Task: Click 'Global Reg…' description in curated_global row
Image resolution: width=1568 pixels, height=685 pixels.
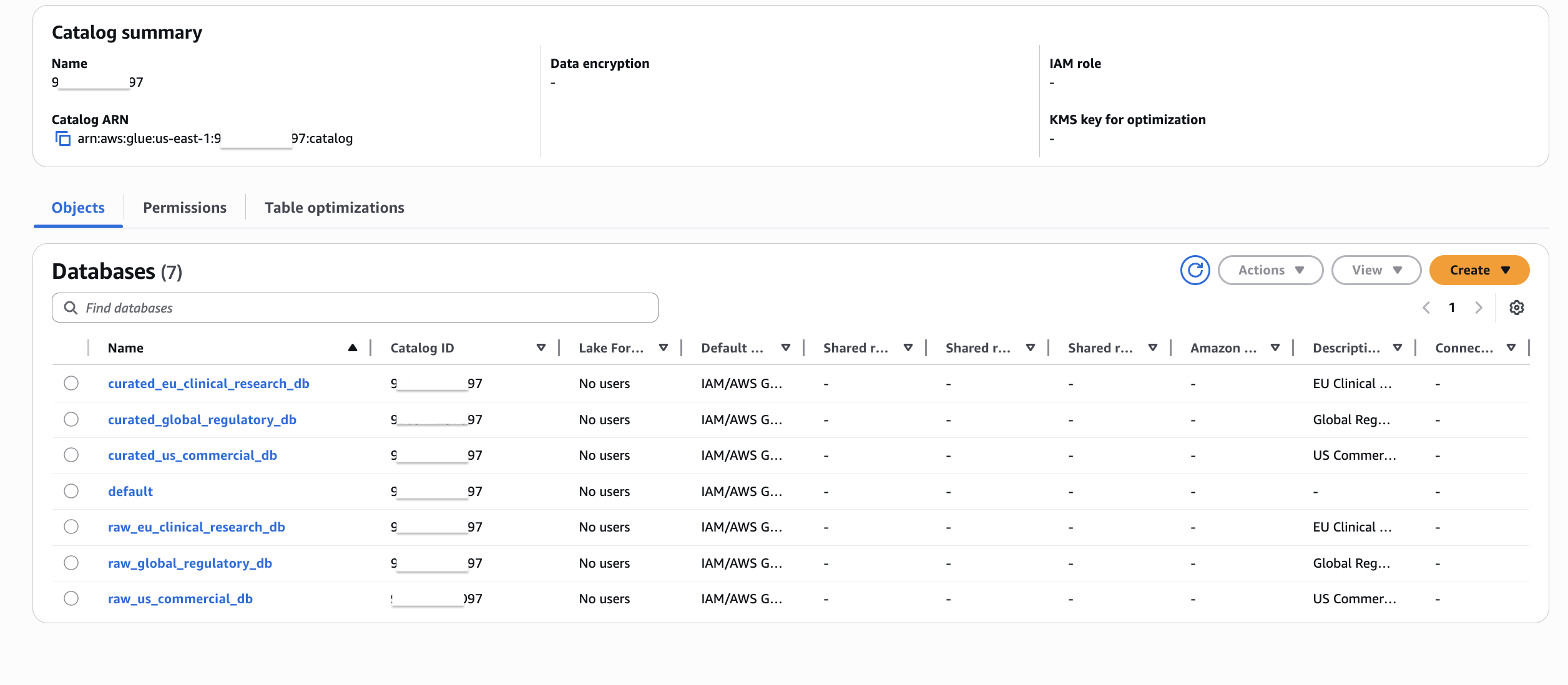Action: (x=1351, y=420)
